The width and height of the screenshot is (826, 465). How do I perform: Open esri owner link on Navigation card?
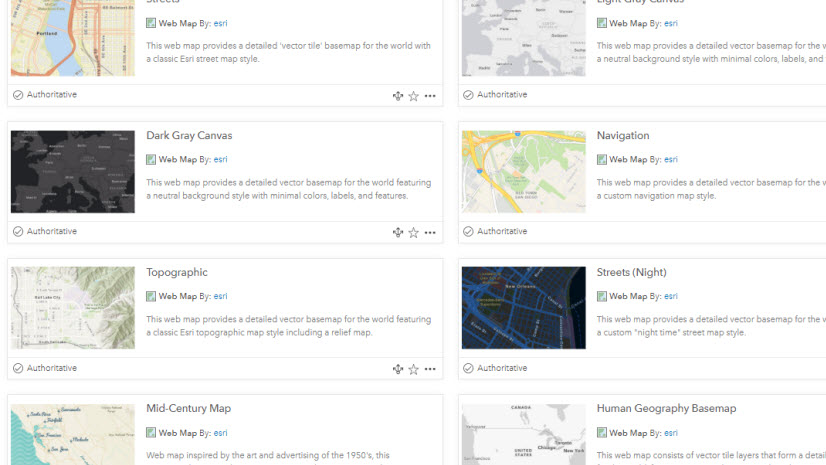[x=671, y=160]
